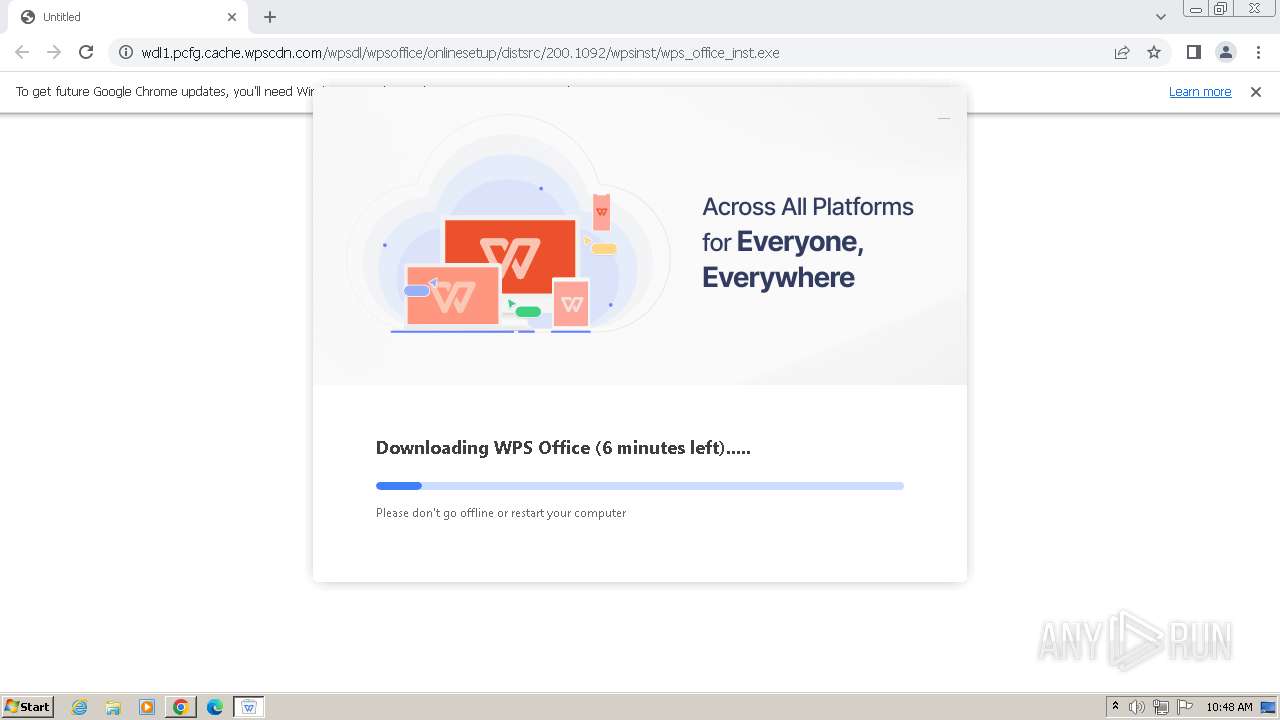Expand the tab search chevron
The height and width of the screenshot is (720, 1280).
pos(1160,17)
